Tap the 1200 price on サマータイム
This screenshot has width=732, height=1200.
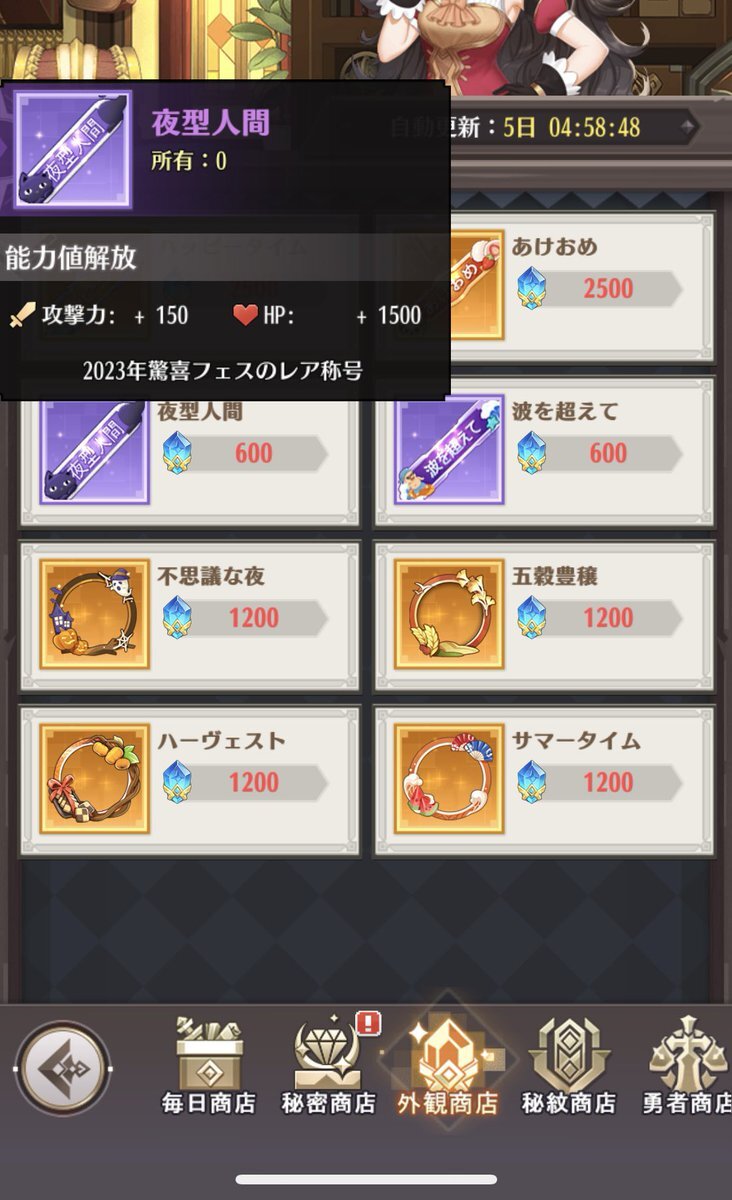click(x=600, y=782)
